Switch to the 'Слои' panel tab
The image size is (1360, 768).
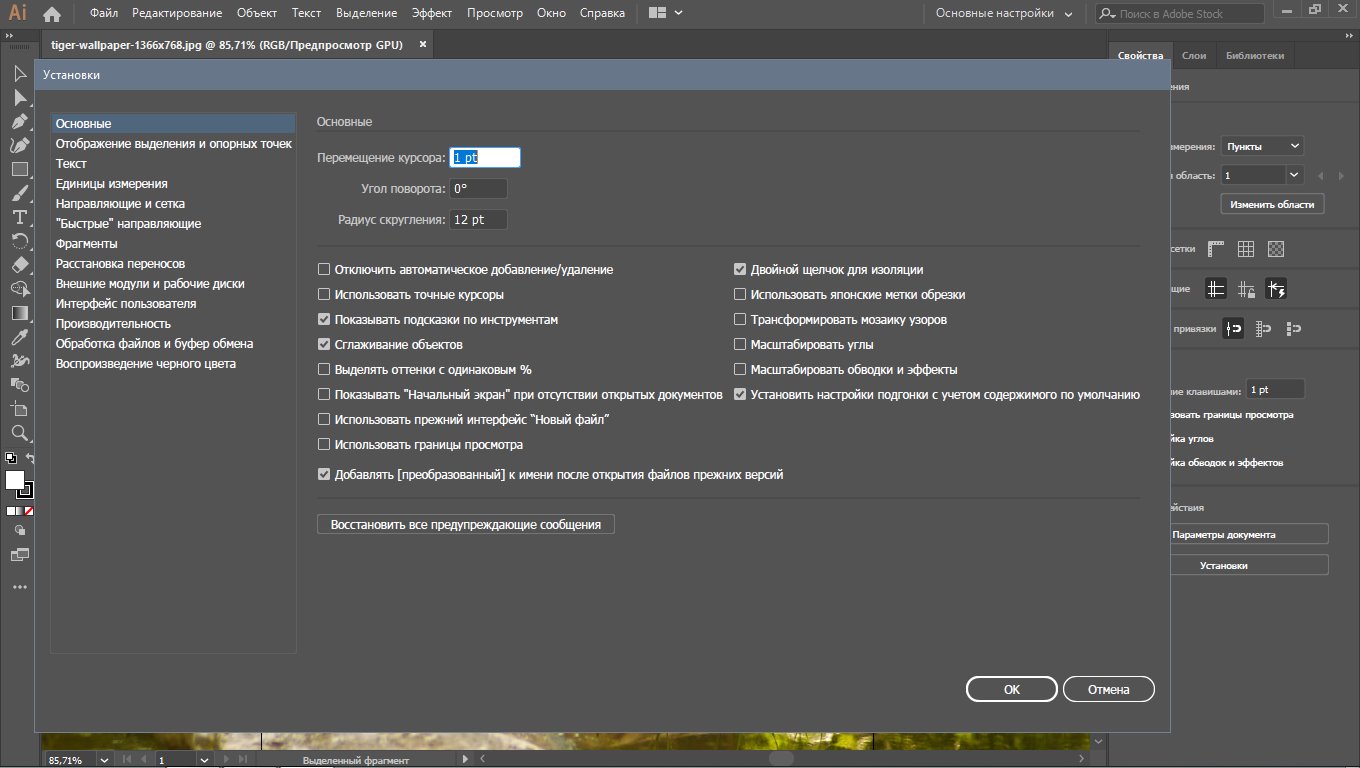click(x=1193, y=56)
